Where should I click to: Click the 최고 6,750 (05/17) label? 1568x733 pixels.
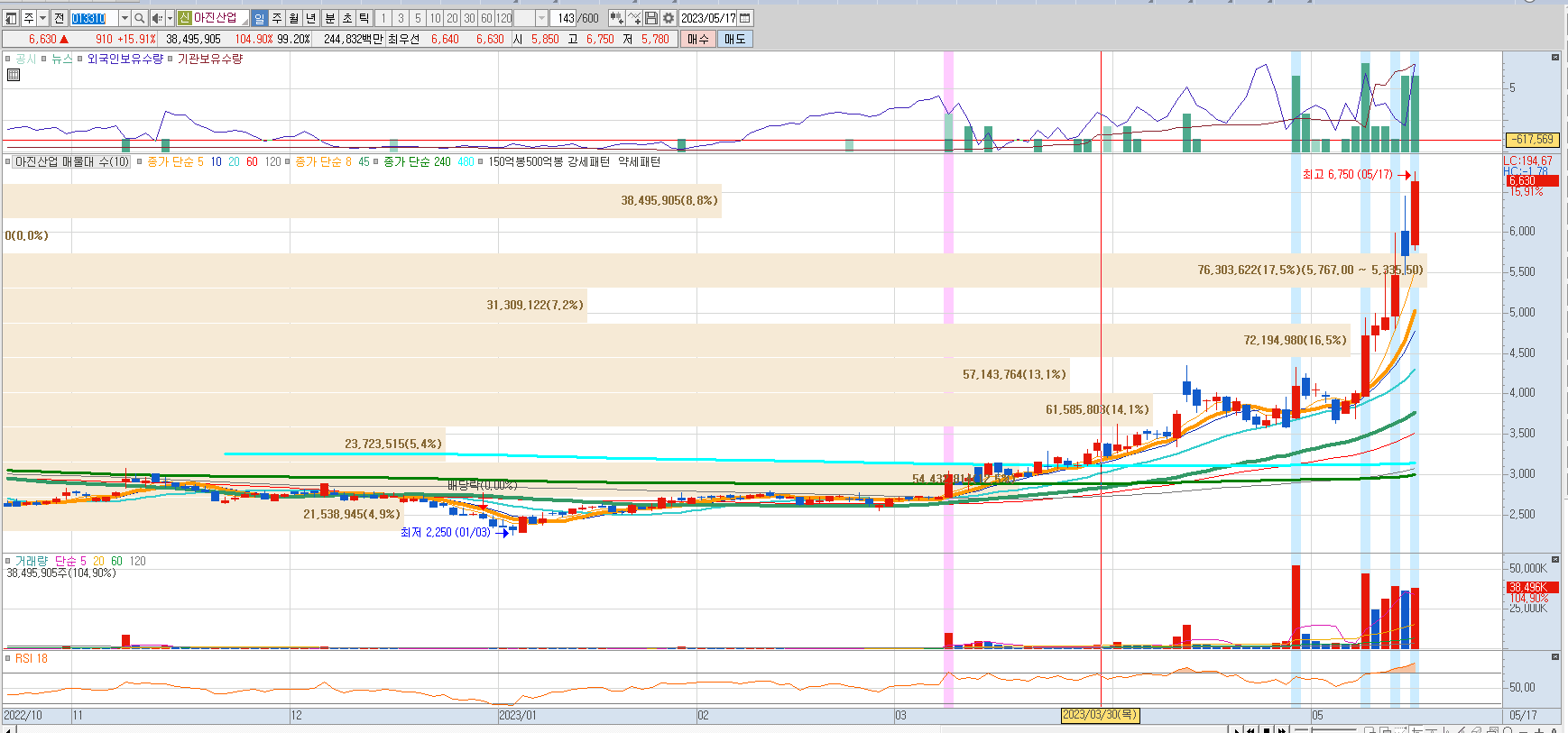pyautogui.click(x=1347, y=174)
